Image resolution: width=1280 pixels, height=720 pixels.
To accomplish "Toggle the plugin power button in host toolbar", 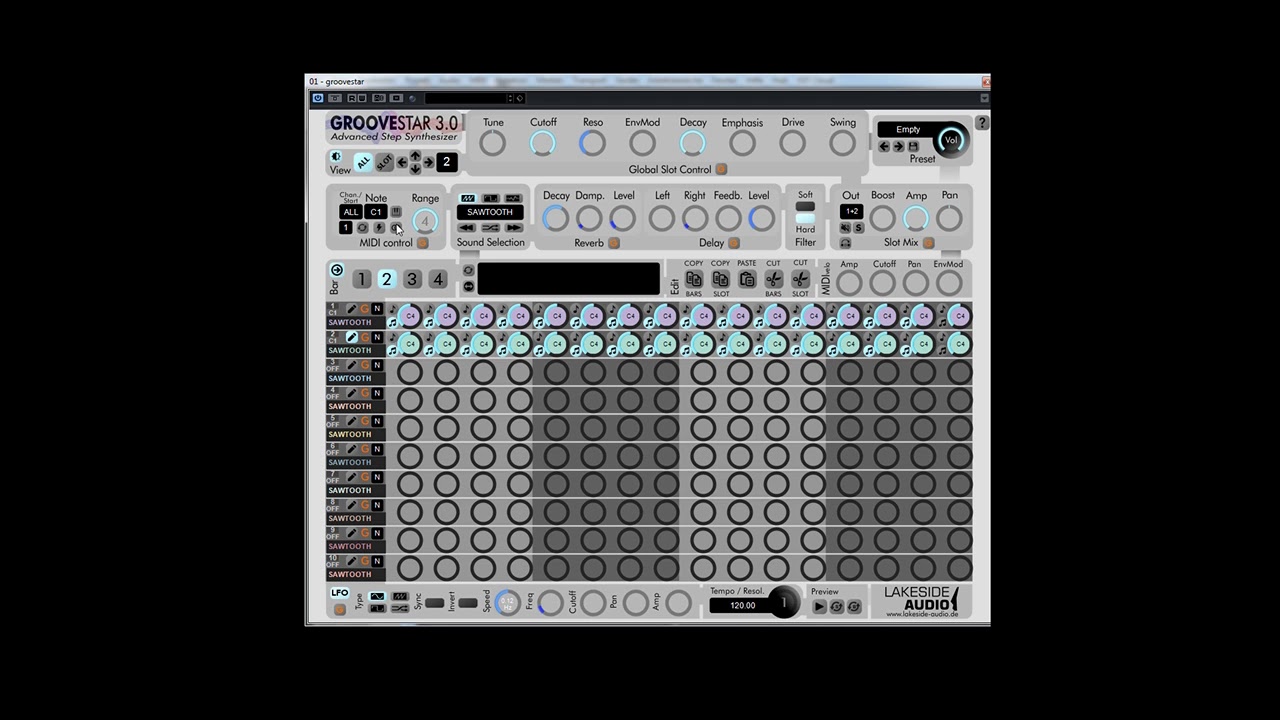I will click(x=317, y=98).
